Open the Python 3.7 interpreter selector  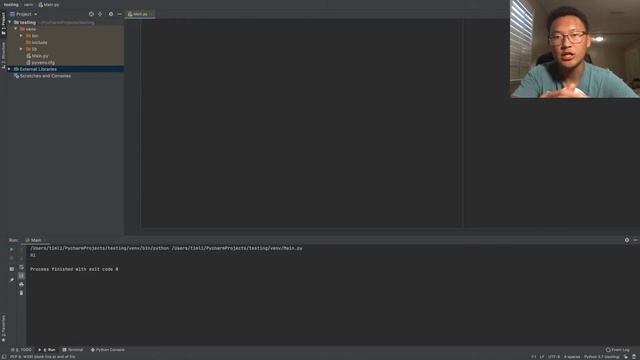602,357
